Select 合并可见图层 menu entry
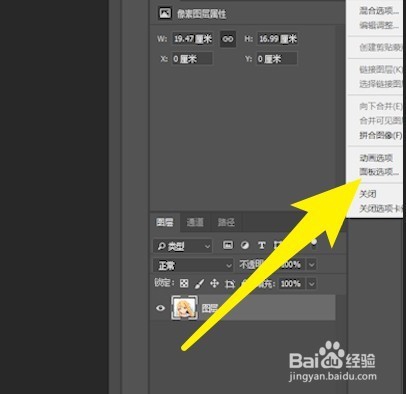Viewport: 406px width, 394px height. (380, 121)
